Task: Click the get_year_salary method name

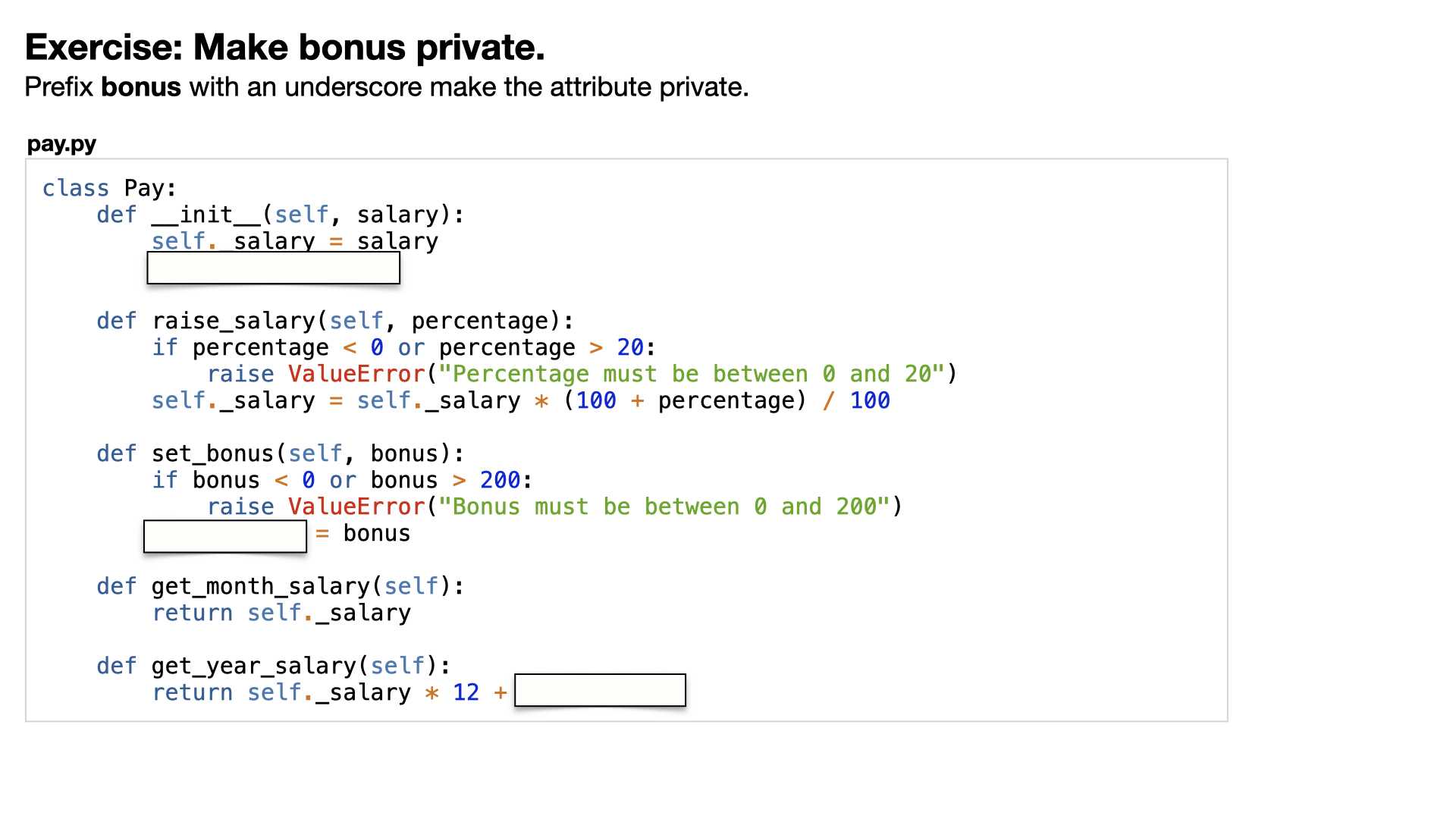Action: (253, 666)
